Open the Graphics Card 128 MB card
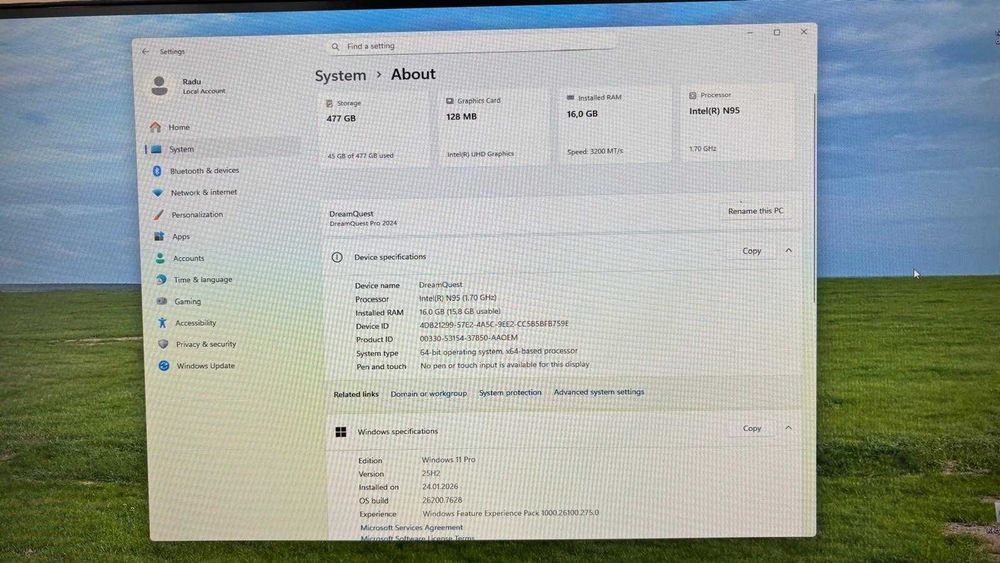1000x563 pixels. pos(494,127)
